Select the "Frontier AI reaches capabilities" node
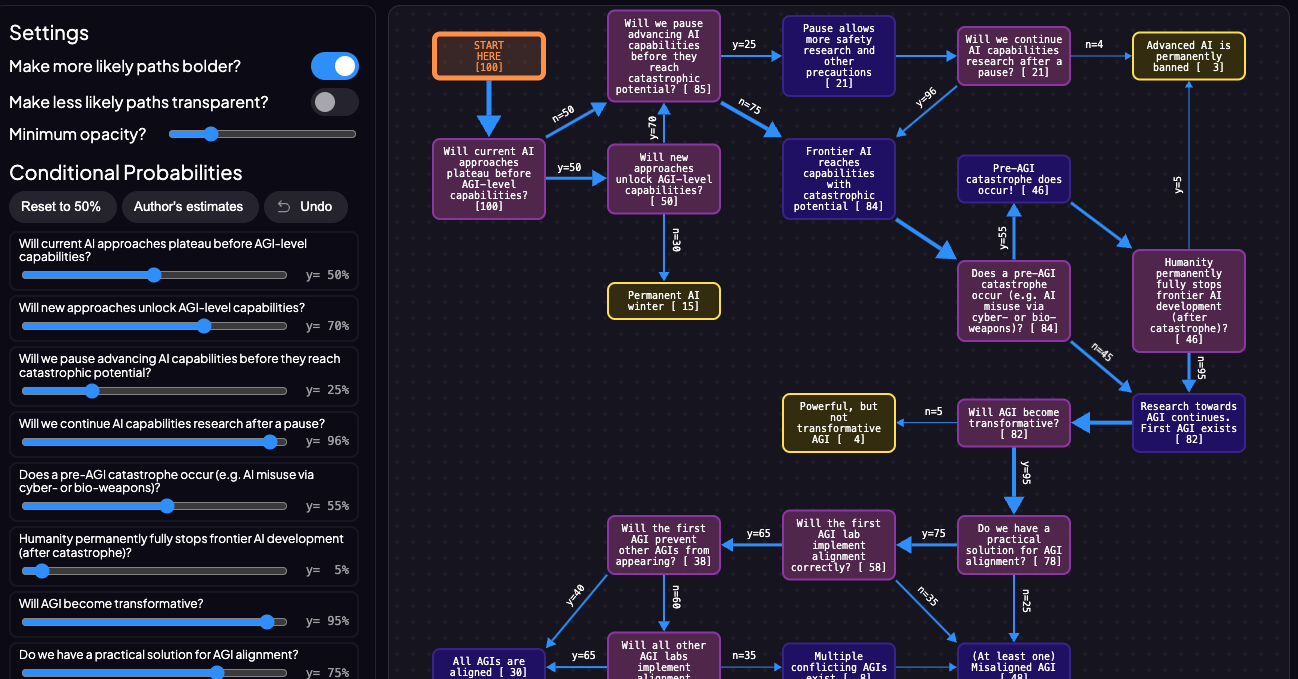1298x679 pixels. pos(838,179)
